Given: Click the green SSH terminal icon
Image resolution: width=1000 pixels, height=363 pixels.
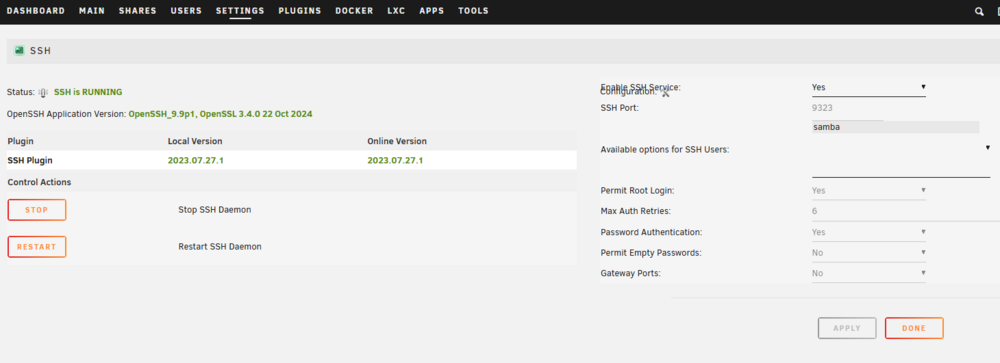Looking at the screenshot, I should pos(19,50).
